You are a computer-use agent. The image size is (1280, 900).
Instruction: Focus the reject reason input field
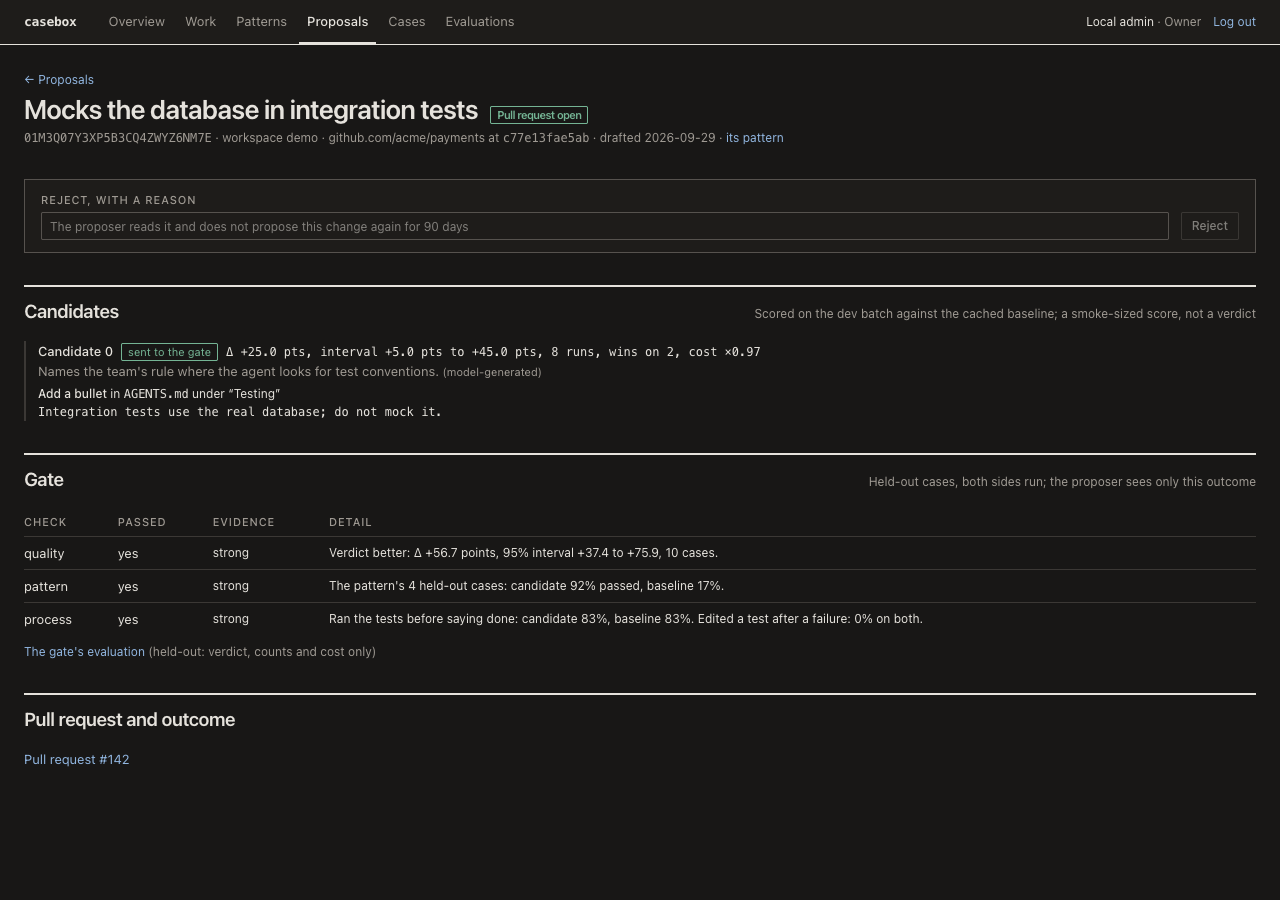click(605, 226)
